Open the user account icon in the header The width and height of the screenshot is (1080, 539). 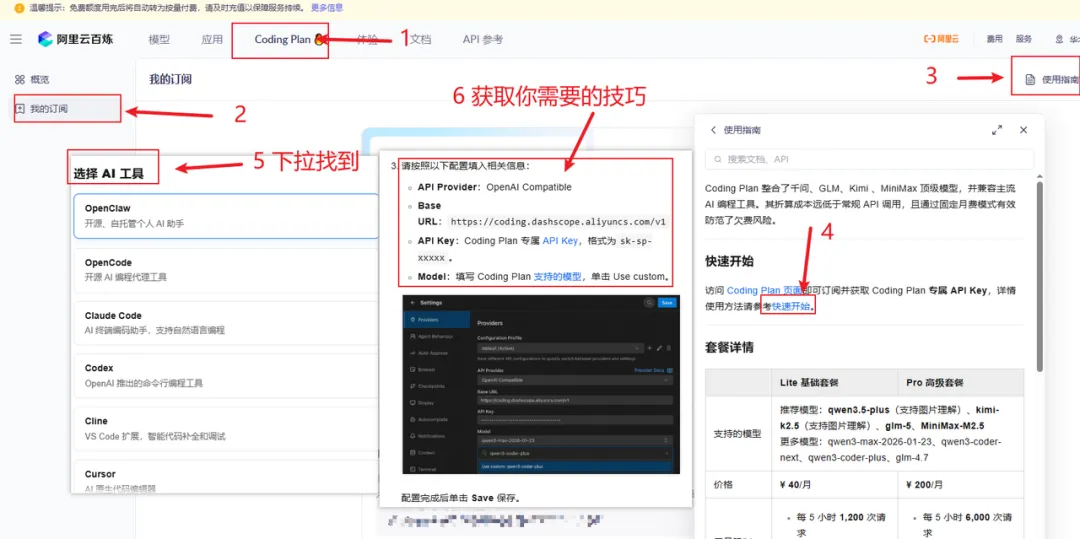click(x=1059, y=39)
